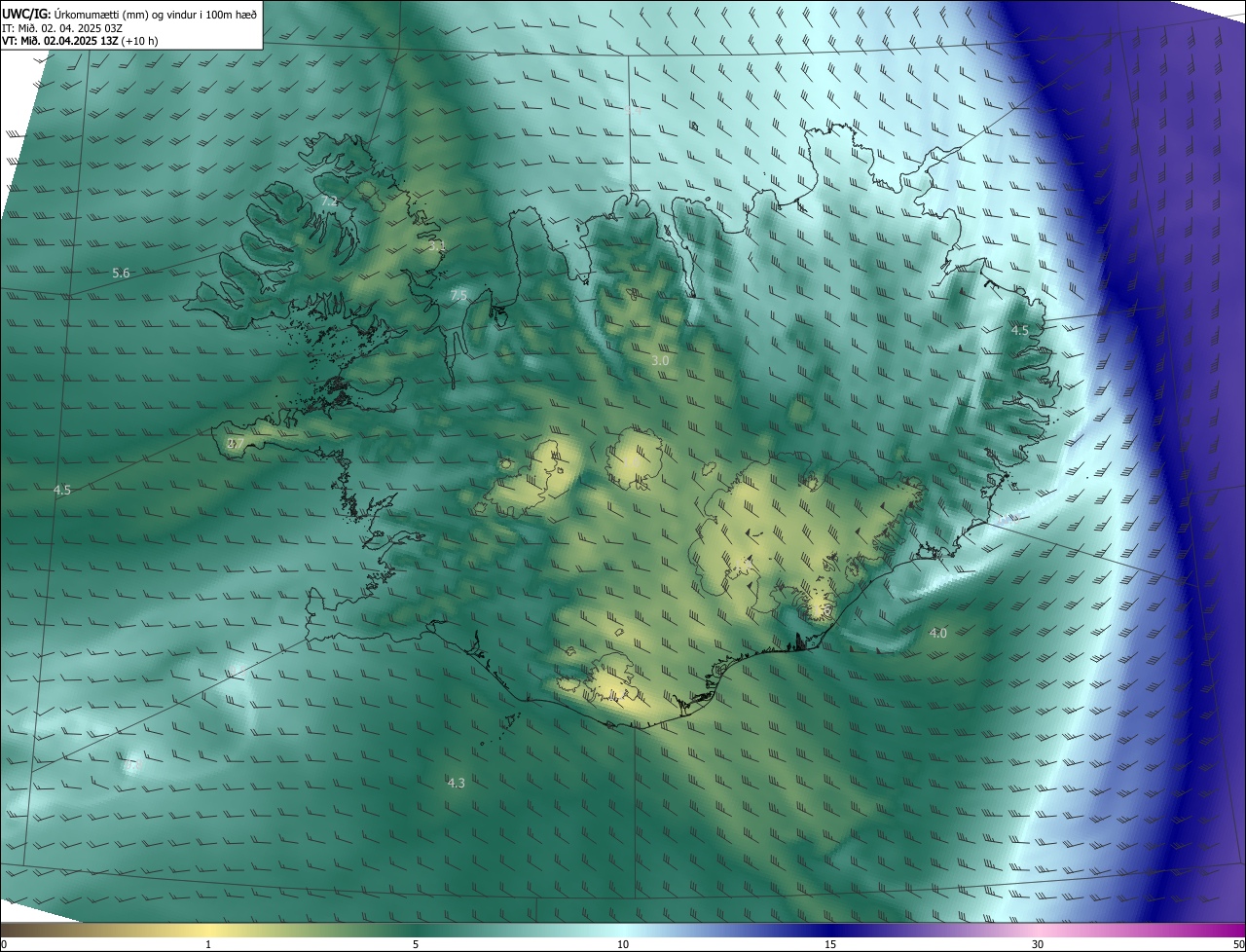The width and height of the screenshot is (1246, 952).
Task: Click the colorbar tick label 5
Action: click(x=416, y=944)
